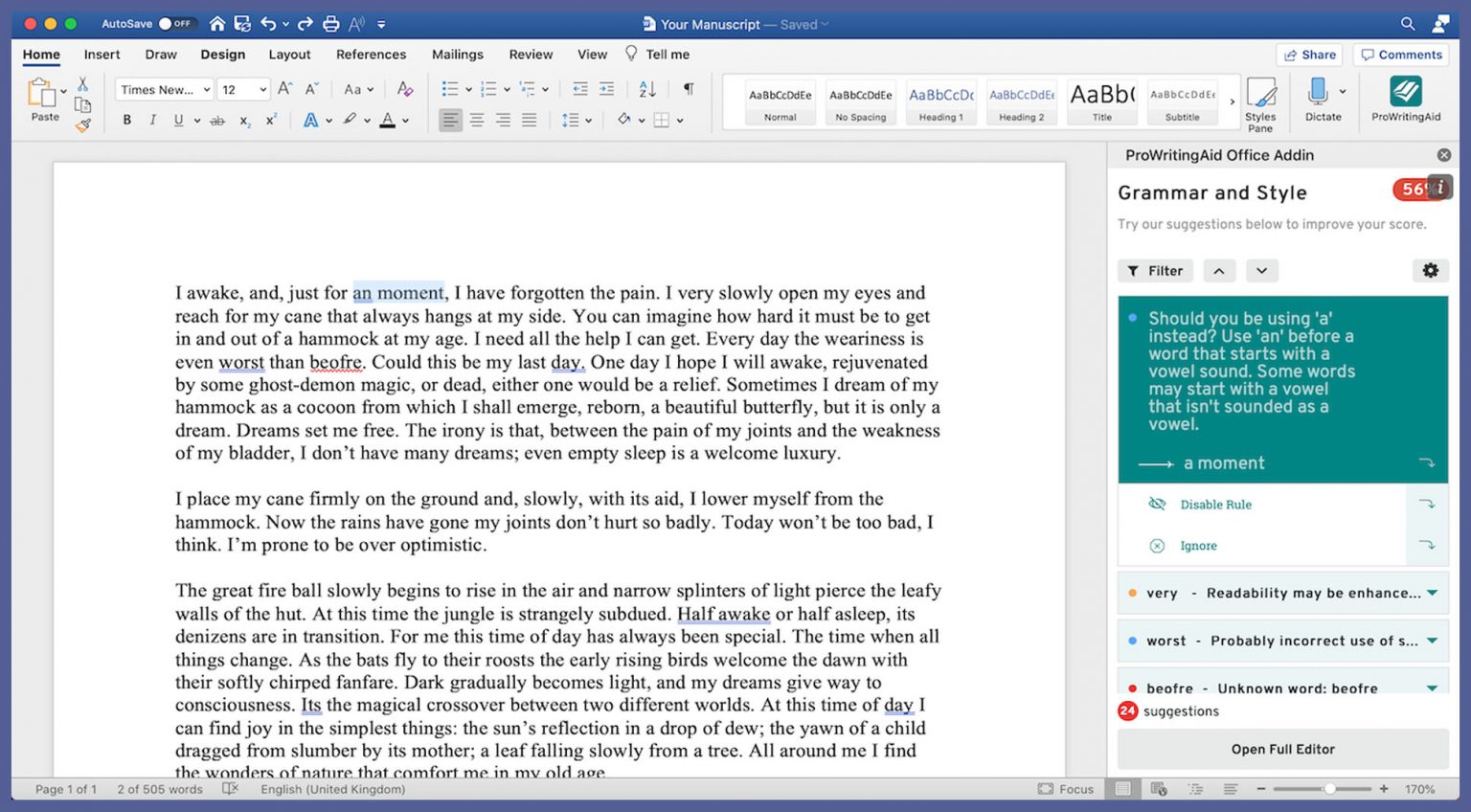
Task: Open ProWritingAid settings gear
Action: [x=1430, y=270]
